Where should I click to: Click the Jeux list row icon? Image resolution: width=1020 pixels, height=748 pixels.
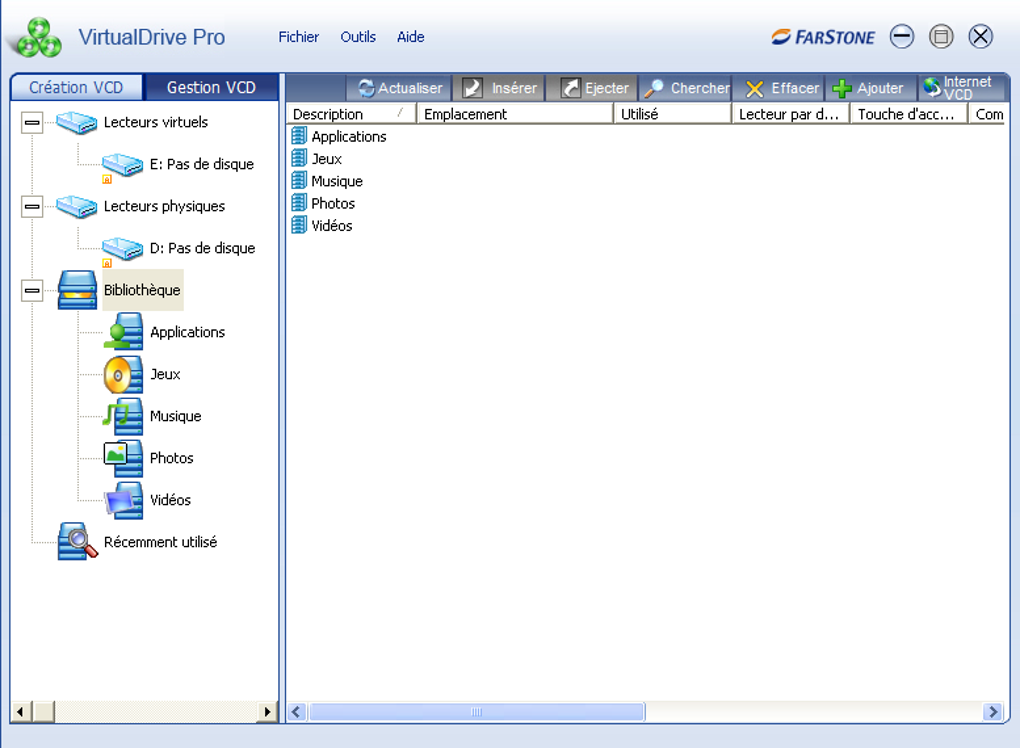coord(299,158)
